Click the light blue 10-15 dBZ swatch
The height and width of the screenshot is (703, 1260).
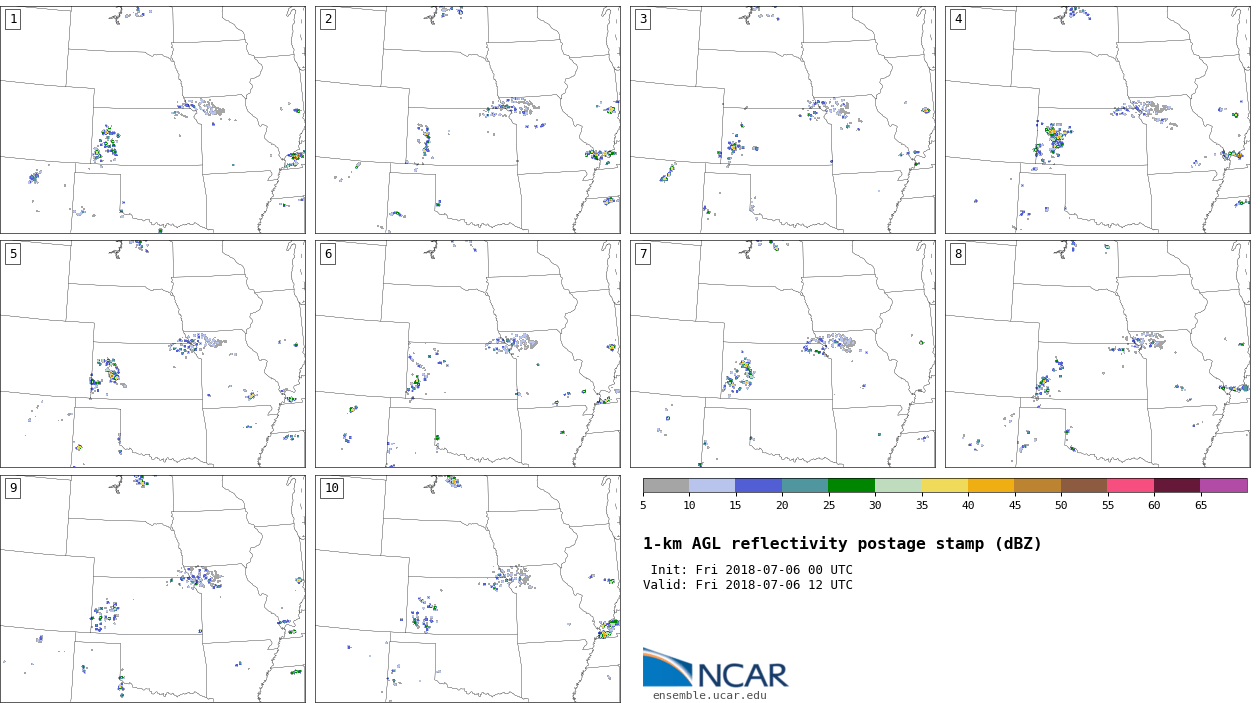712,485
